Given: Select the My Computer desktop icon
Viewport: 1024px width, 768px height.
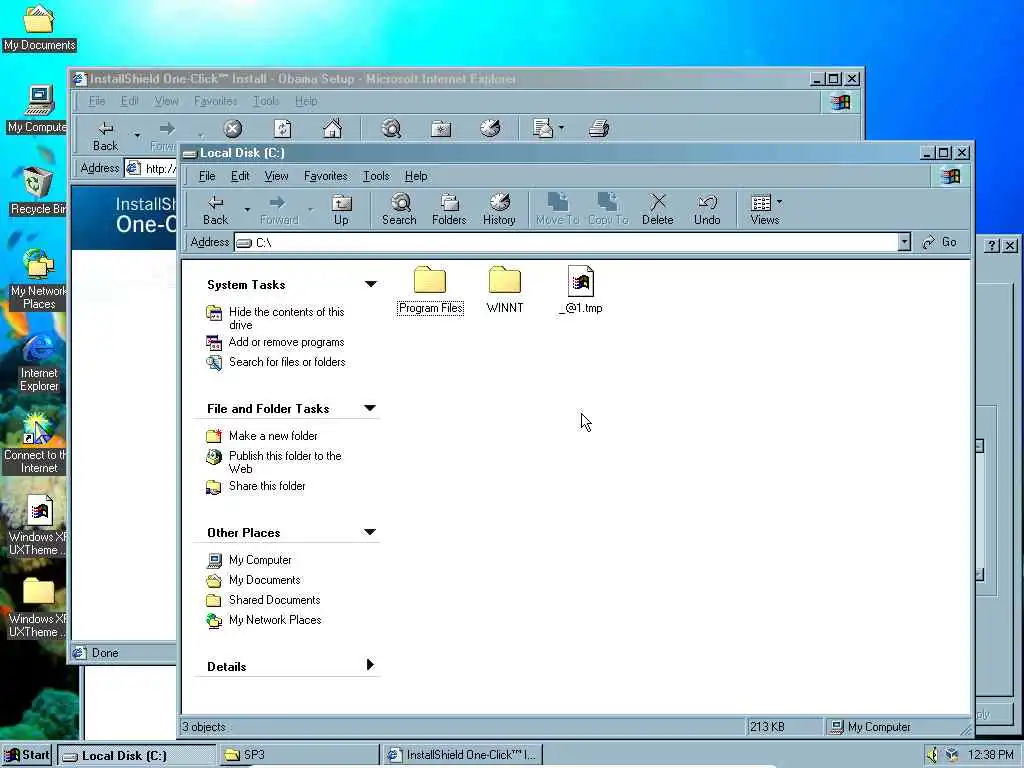Looking at the screenshot, I should (37, 110).
